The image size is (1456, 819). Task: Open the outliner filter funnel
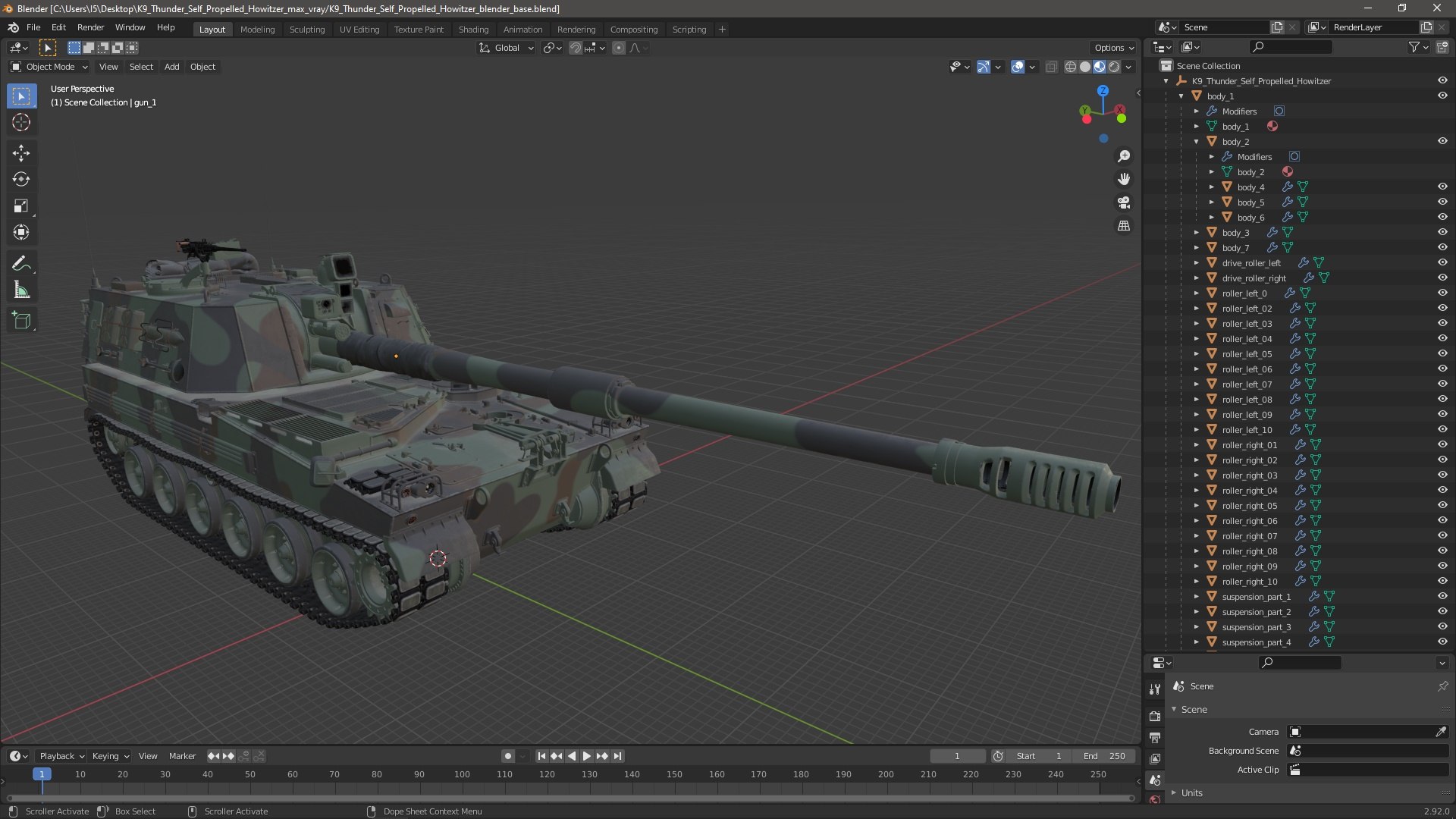point(1414,47)
